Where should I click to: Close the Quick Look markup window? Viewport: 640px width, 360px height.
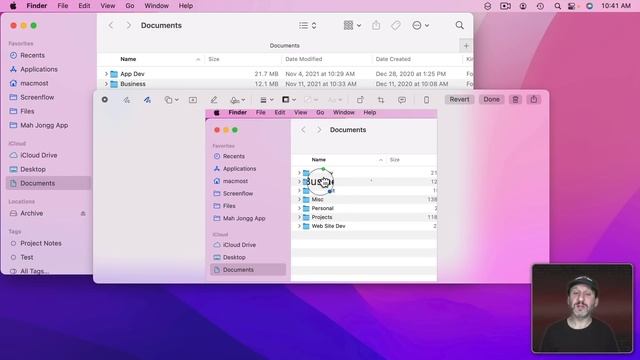click(105, 100)
